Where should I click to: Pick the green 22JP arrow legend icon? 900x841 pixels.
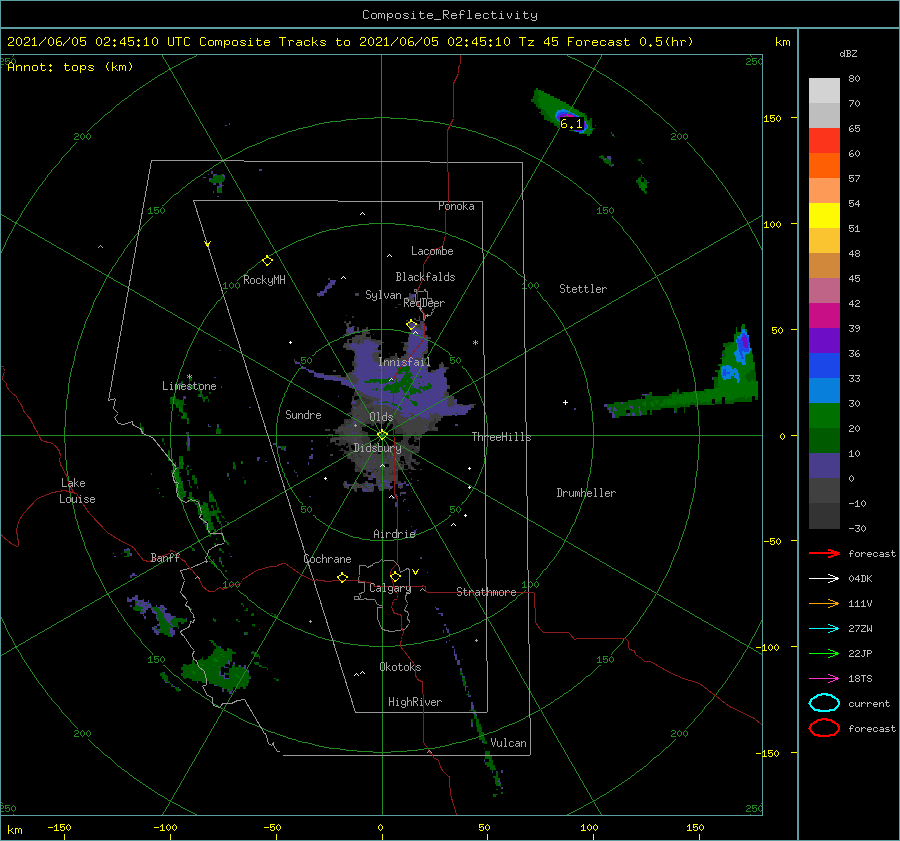click(x=824, y=653)
